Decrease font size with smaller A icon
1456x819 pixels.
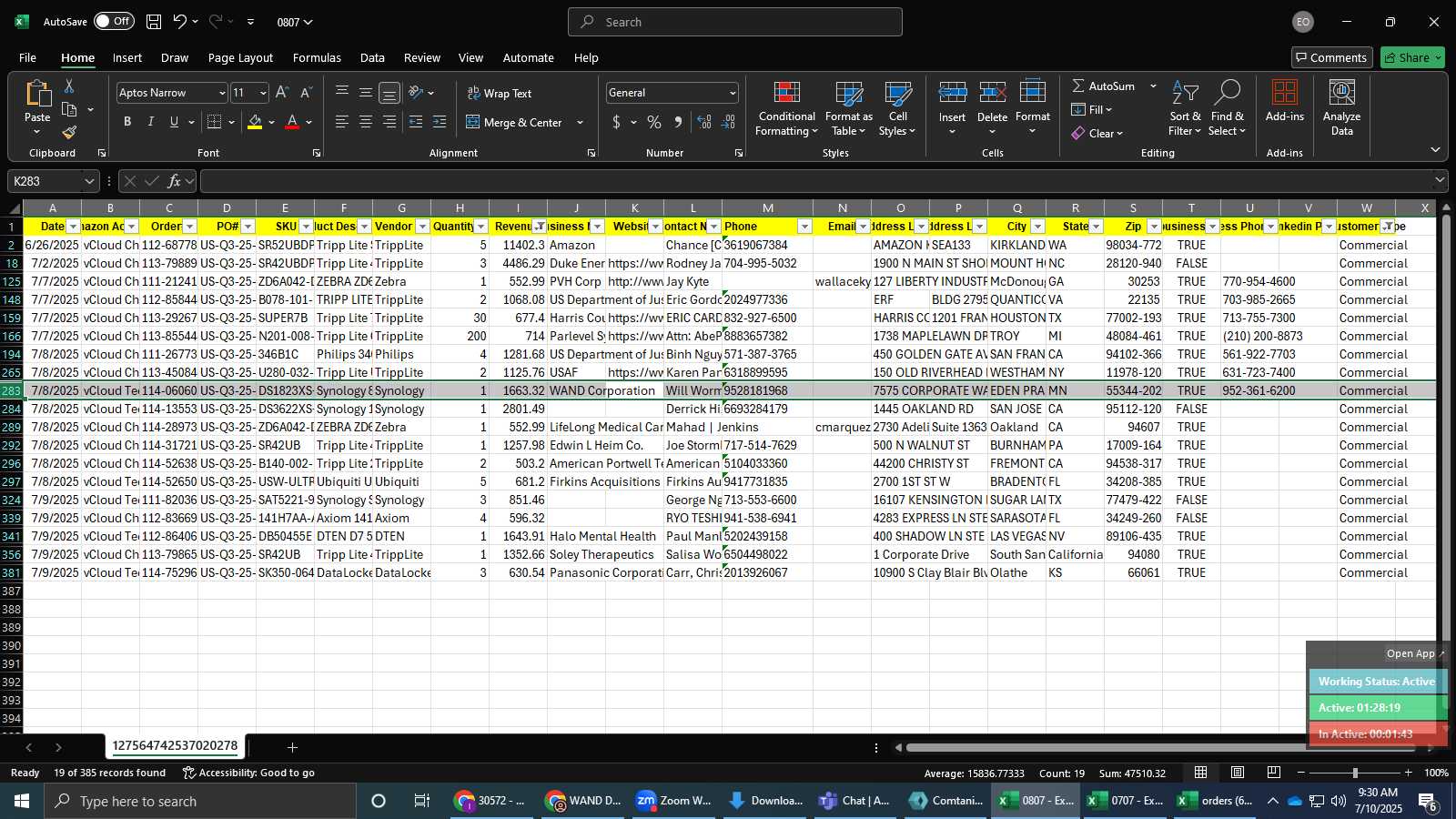point(306,93)
